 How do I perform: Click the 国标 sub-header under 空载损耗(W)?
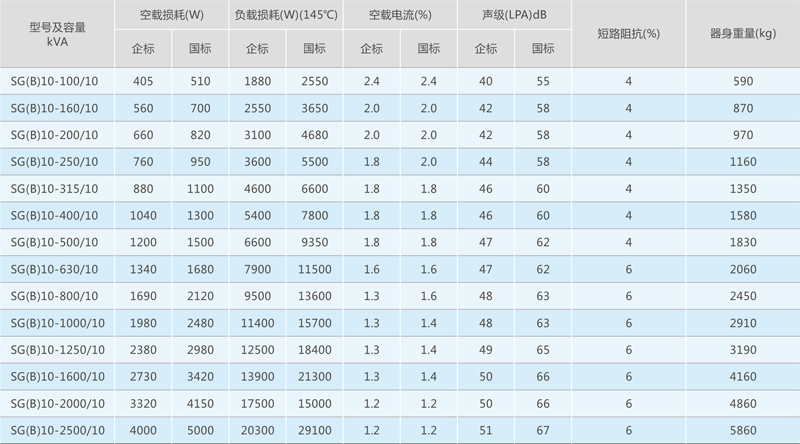point(200,49)
